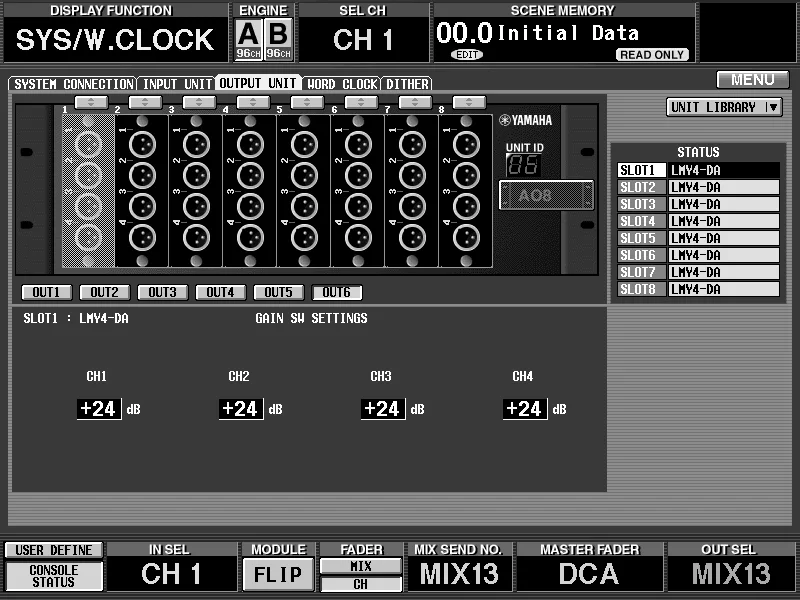This screenshot has width=800, height=600.
Task: Select SLOT4 in the STATUS list
Action: point(698,221)
